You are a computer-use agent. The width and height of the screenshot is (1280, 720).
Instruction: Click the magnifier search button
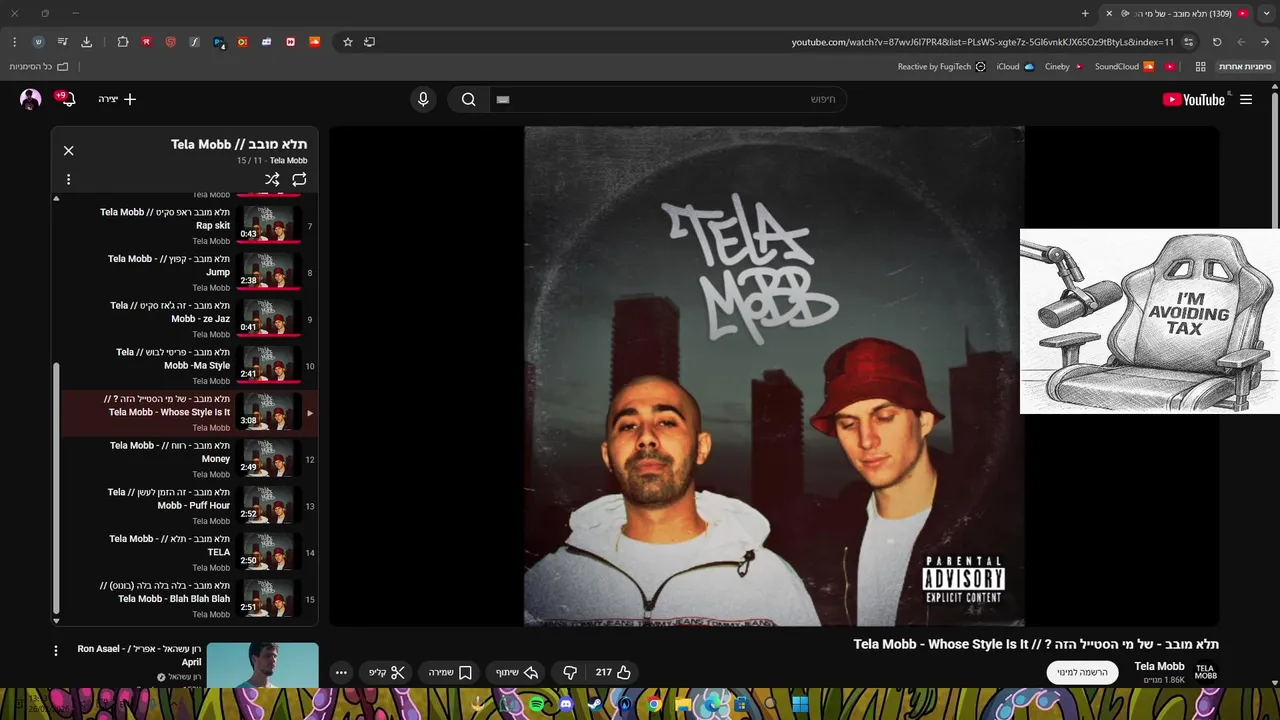pos(468,99)
